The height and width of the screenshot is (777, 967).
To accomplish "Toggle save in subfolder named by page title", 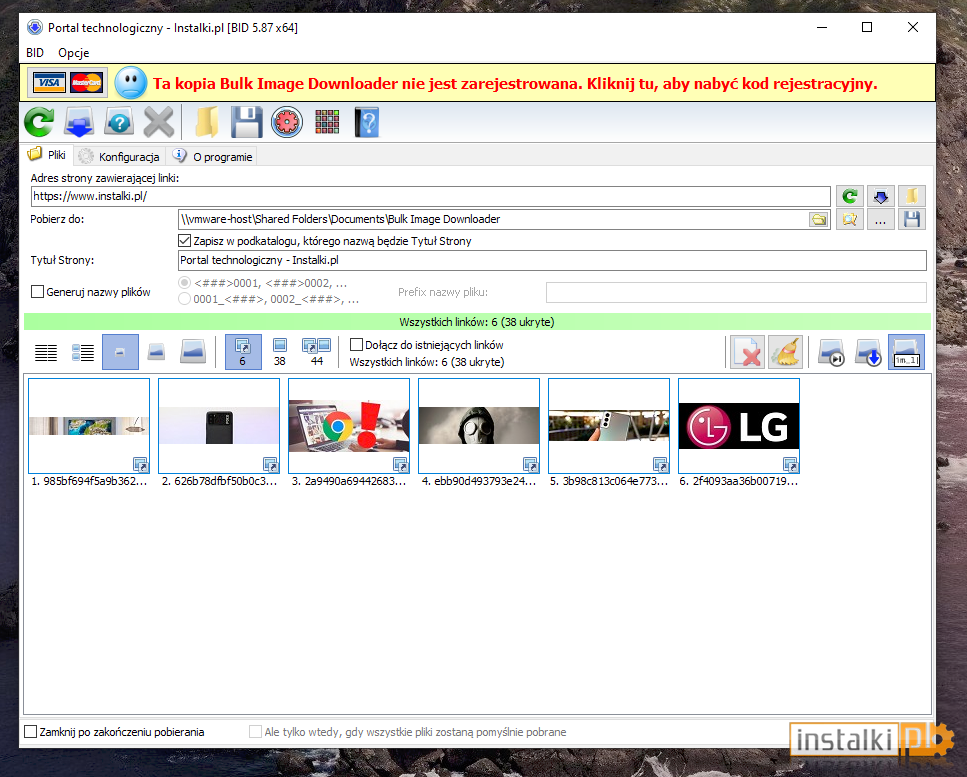I will click(184, 241).
